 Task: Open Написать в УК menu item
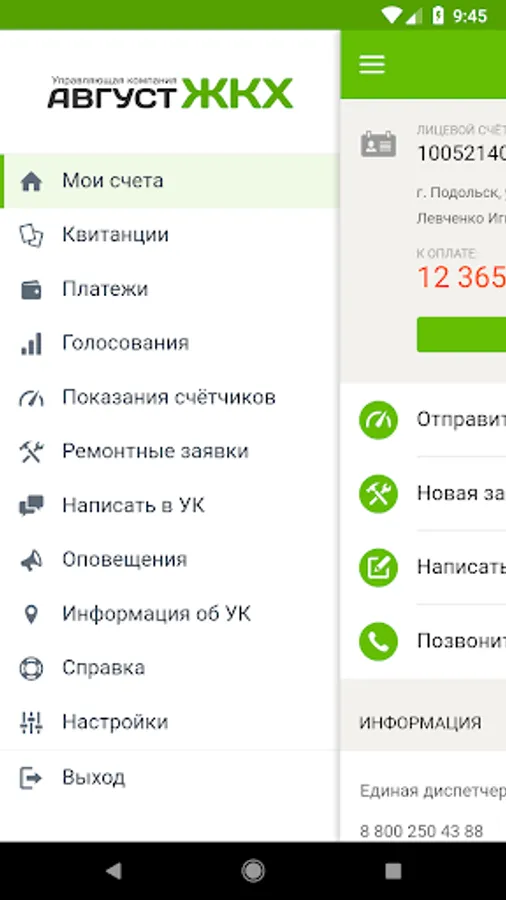pos(170,506)
